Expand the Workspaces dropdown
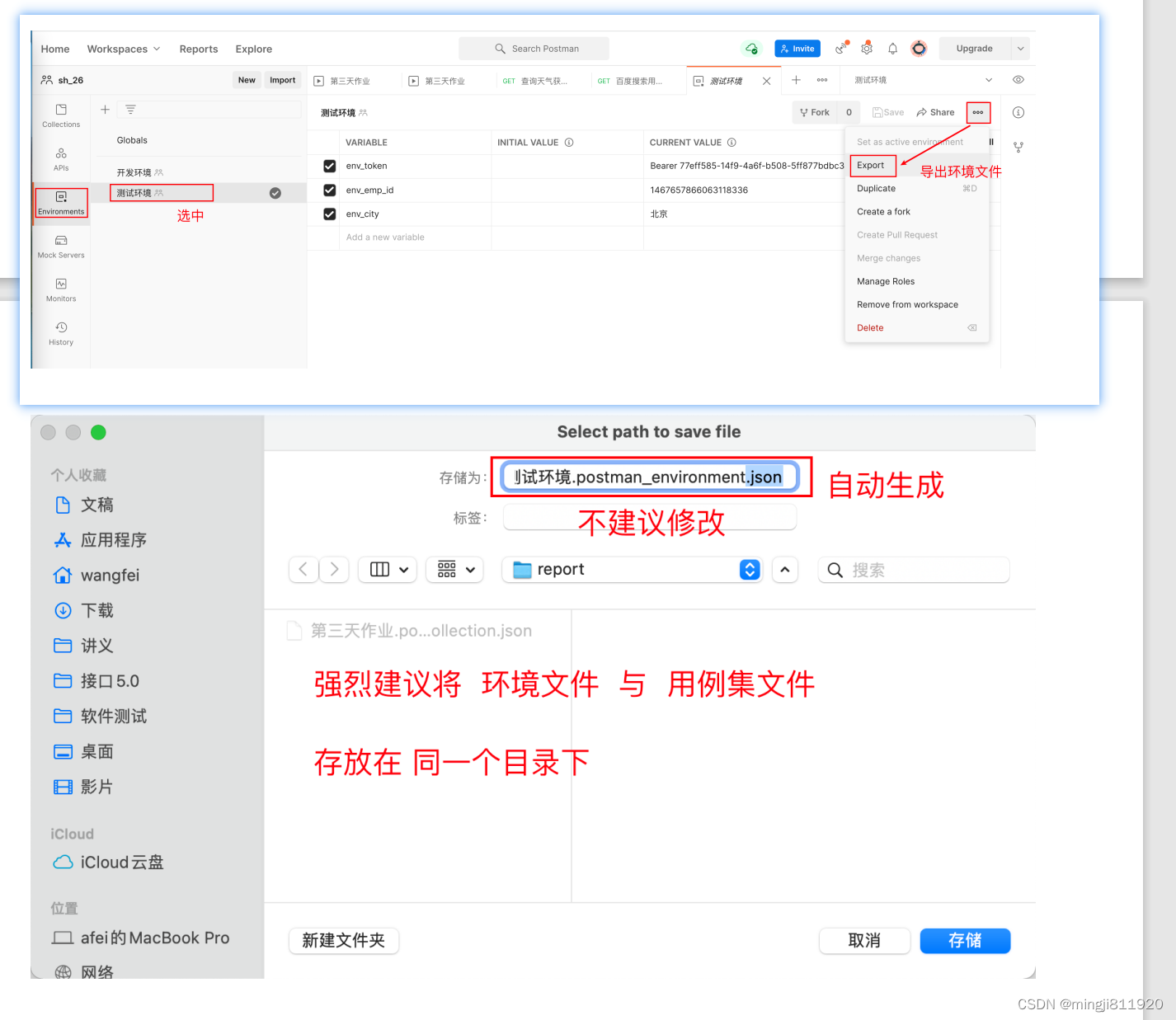Screen dimensions: 1176x1020 124,49
